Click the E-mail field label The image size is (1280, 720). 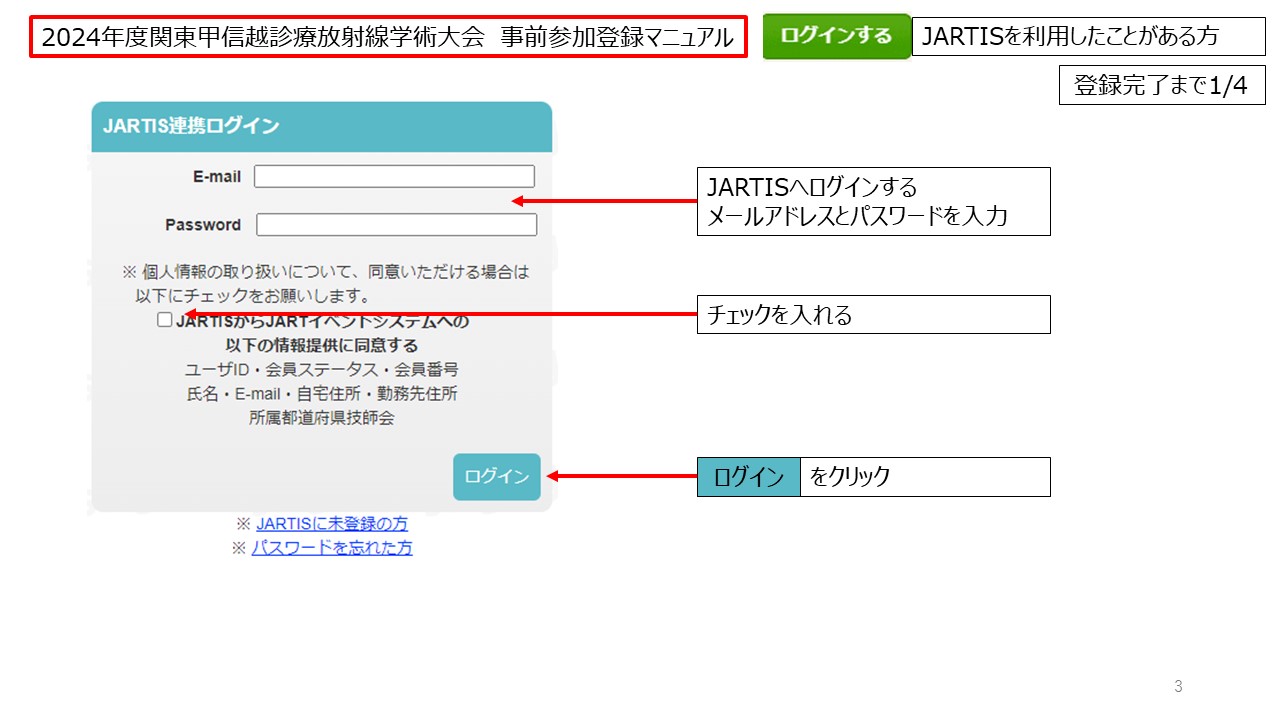[217, 177]
